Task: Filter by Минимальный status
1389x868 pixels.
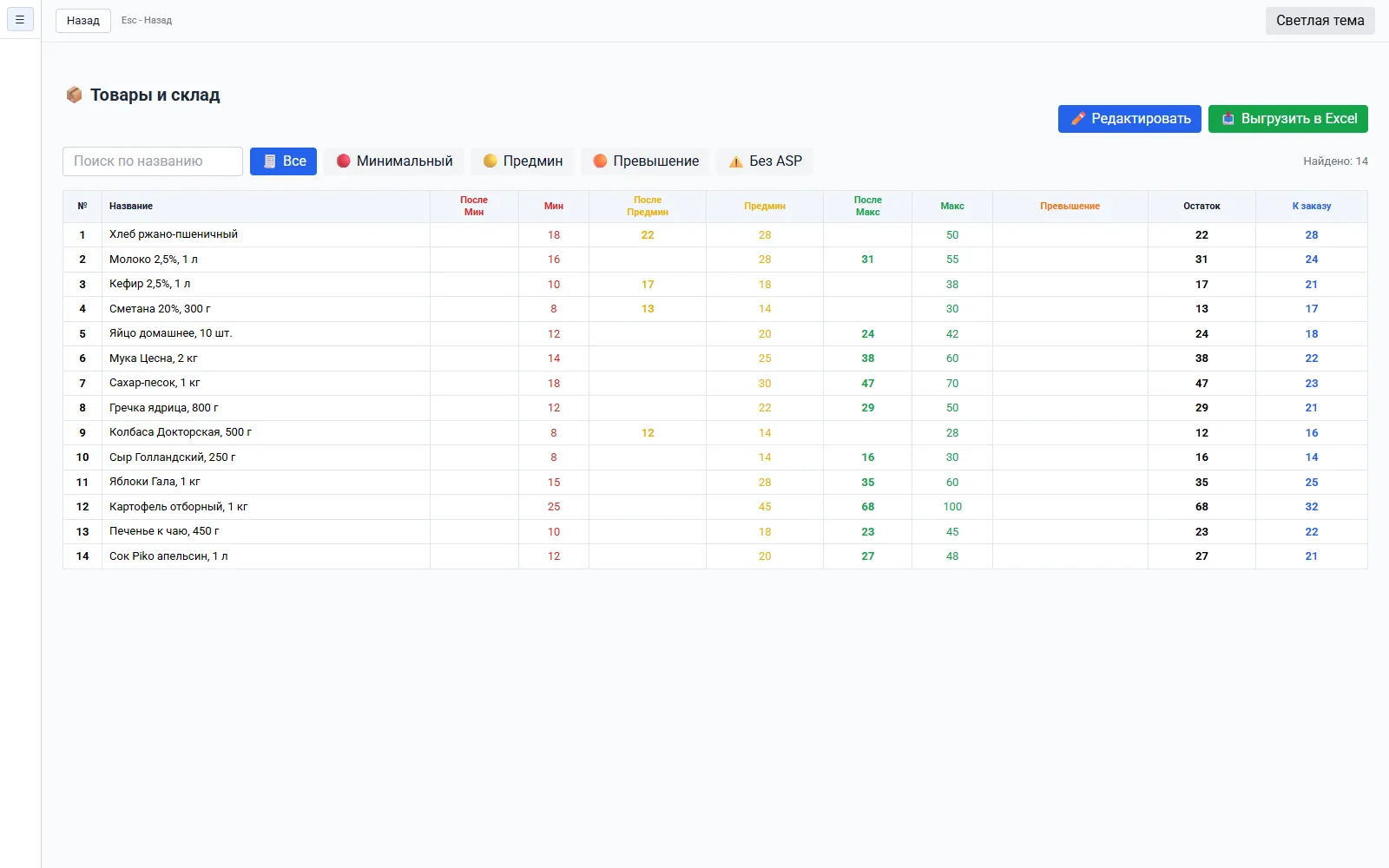Action: click(394, 161)
